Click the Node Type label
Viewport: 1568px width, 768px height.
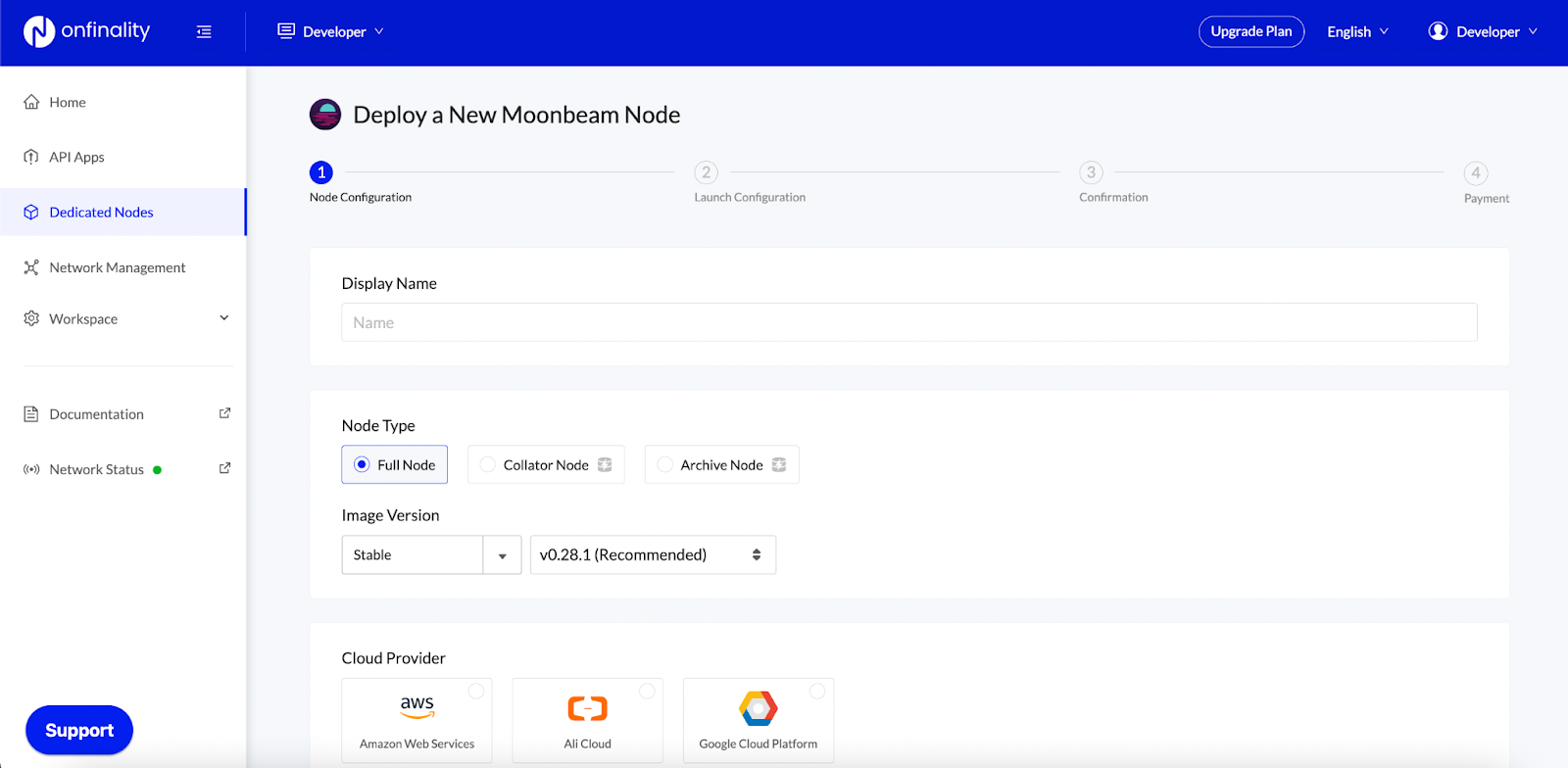[x=378, y=425]
